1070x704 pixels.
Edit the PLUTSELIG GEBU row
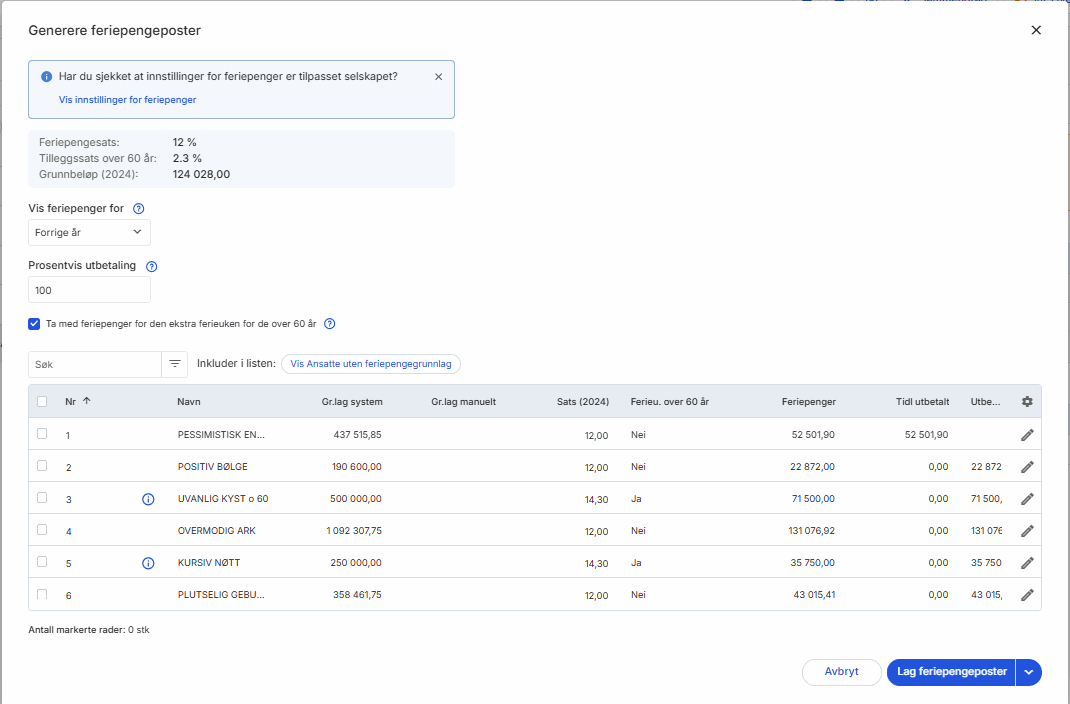(x=1027, y=595)
